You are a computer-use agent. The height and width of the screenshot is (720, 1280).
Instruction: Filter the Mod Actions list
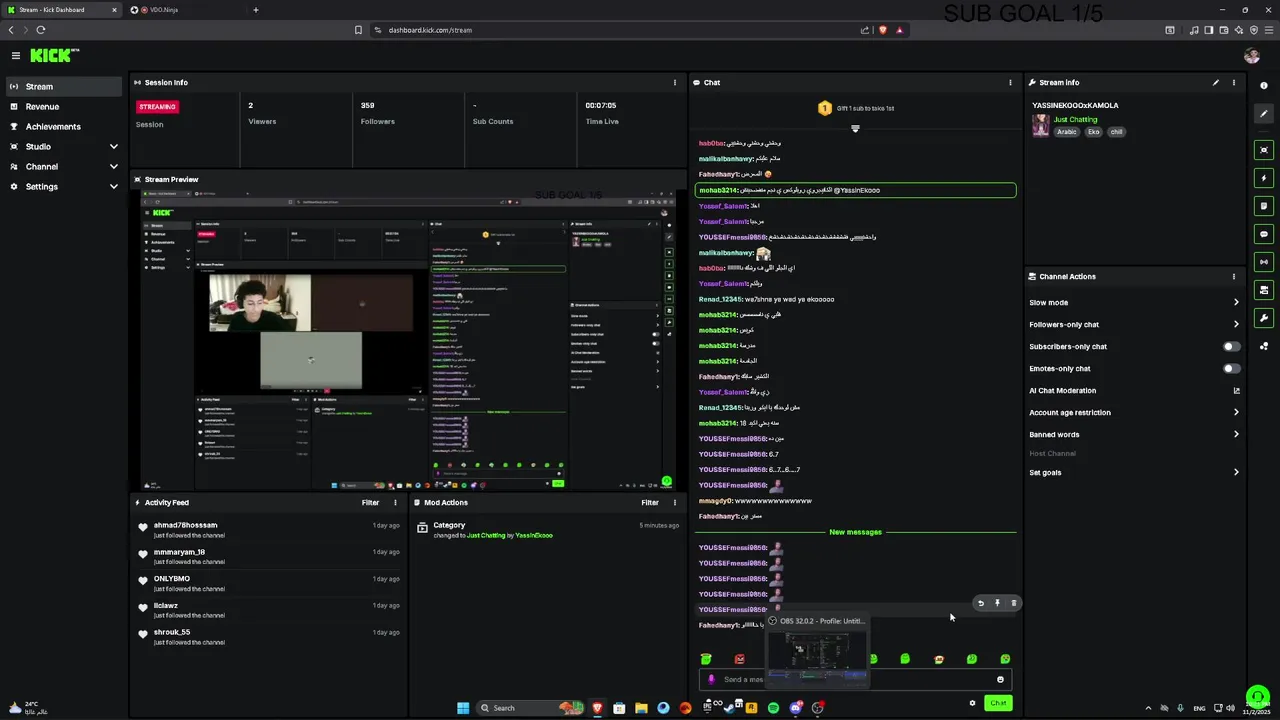(x=650, y=503)
